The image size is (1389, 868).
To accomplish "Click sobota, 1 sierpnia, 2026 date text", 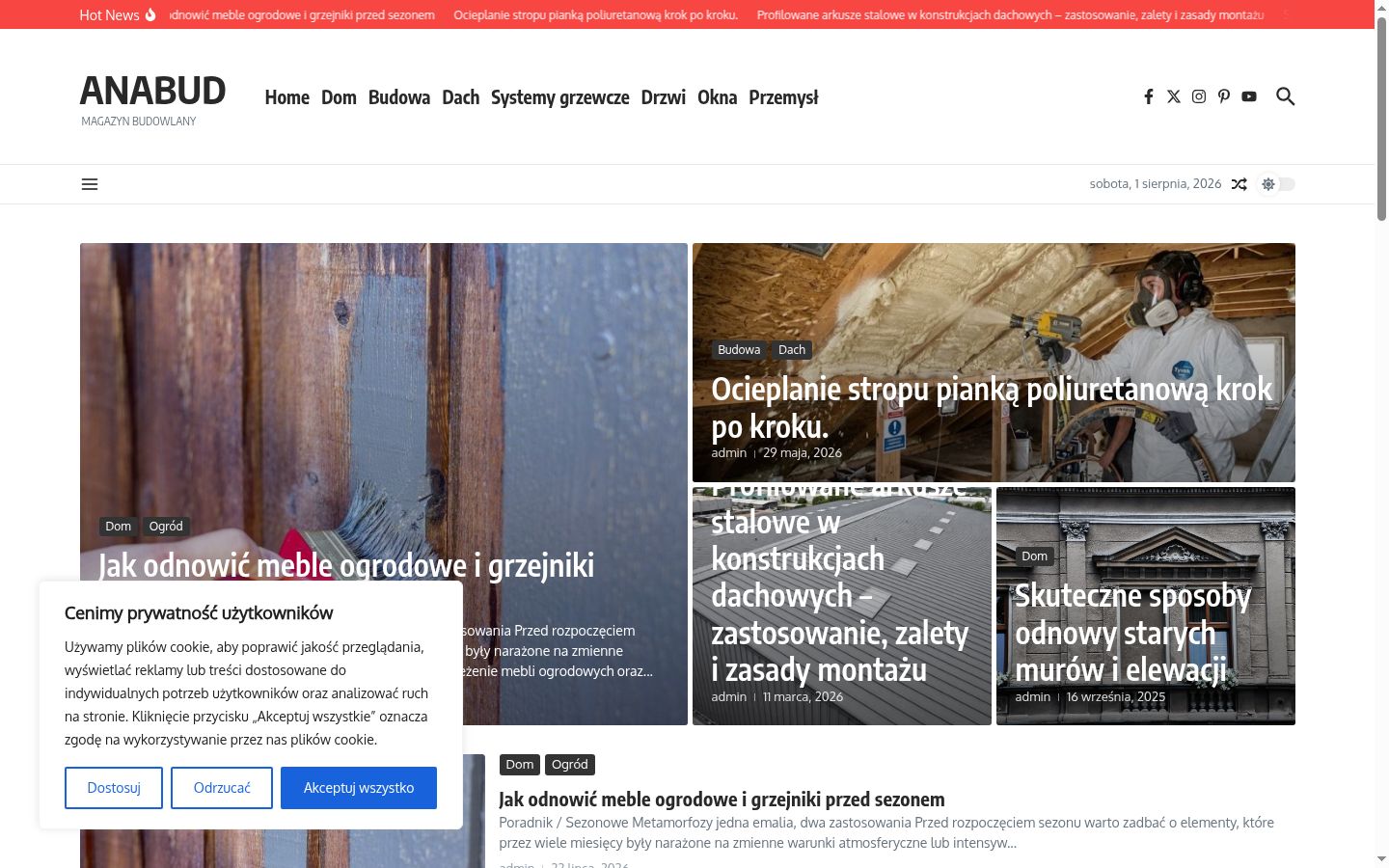I will click(x=1156, y=184).
